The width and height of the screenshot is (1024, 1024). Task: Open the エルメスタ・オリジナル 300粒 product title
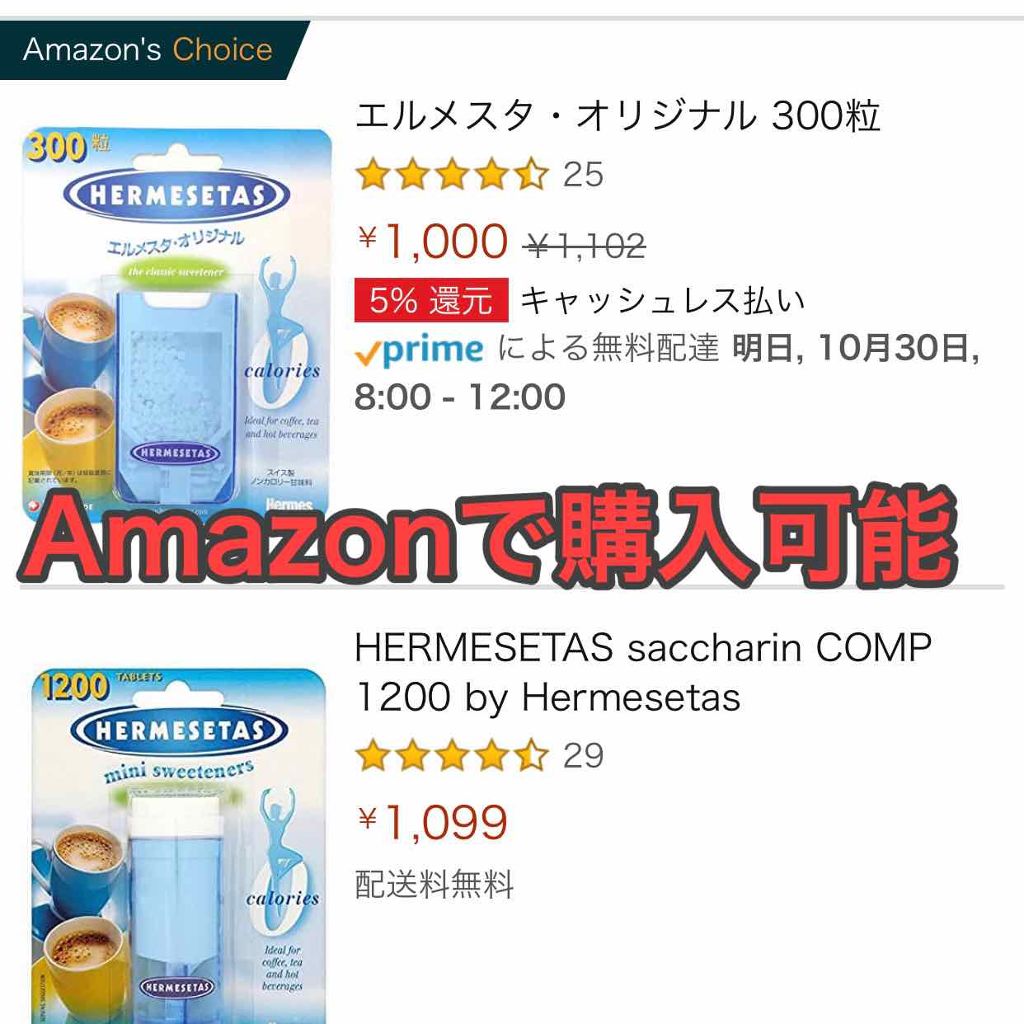[x=617, y=116]
